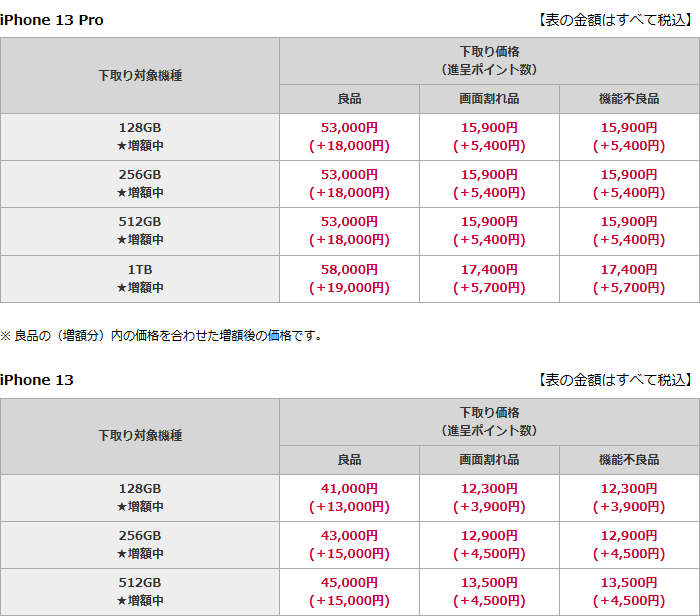
Task: Select iPhone 13 Pro 1TB model cell
Action: pyautogui.click(x=140, y=278)
